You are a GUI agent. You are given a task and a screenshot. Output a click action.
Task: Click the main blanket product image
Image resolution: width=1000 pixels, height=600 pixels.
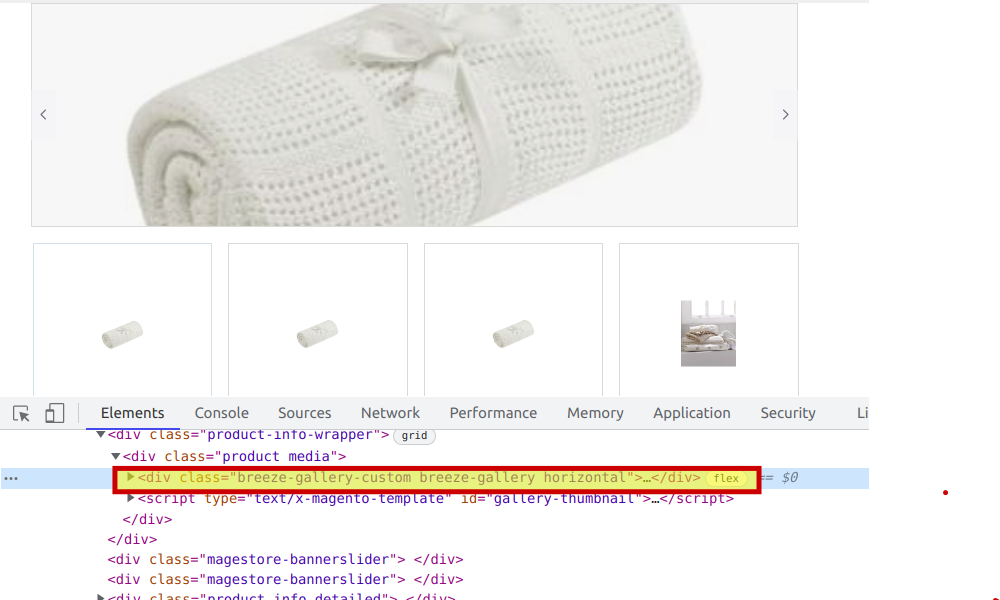click(x=415, y=115)
